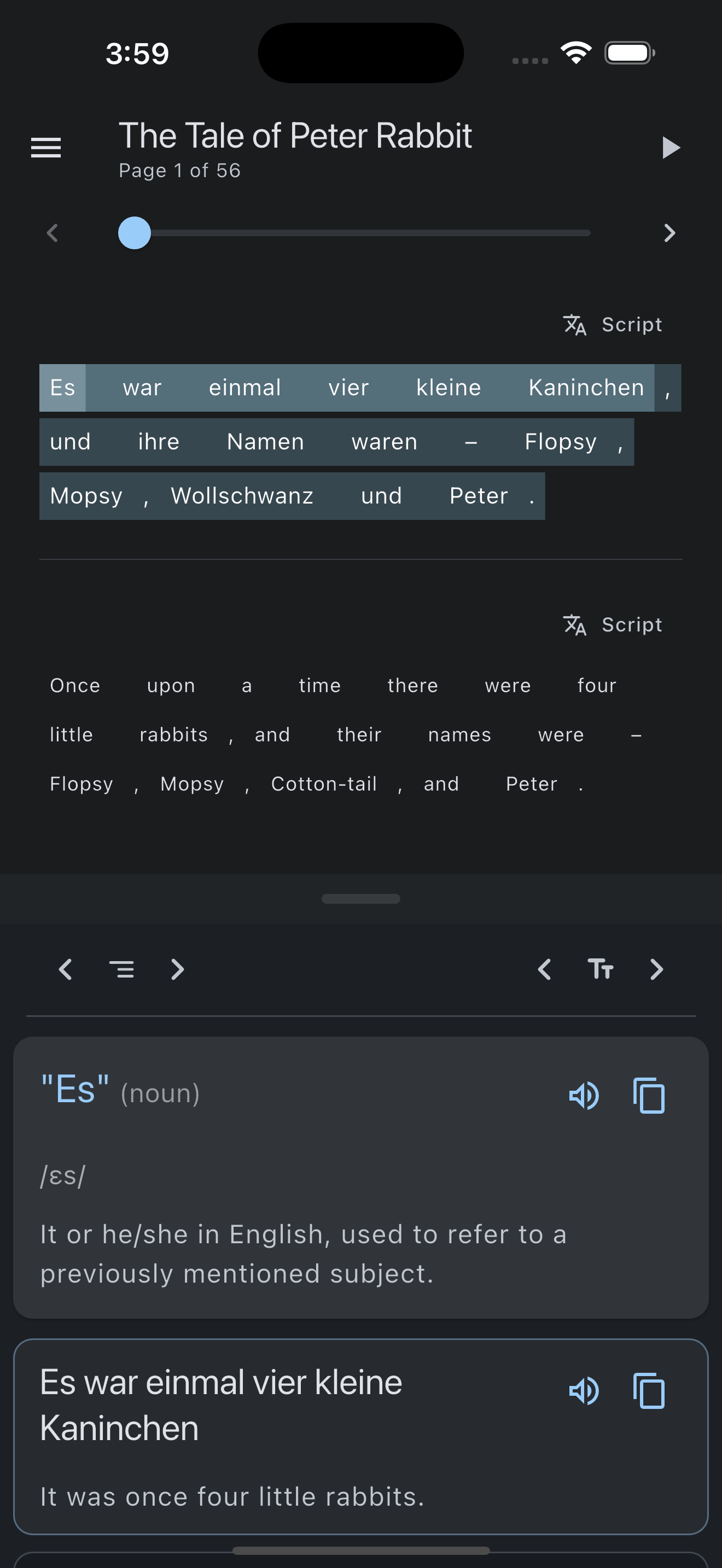The width and height of the screenshot is (722, 1568).
Task: Toggle Script for the English text
Action: pyautogui.click(x=613, y=624)
